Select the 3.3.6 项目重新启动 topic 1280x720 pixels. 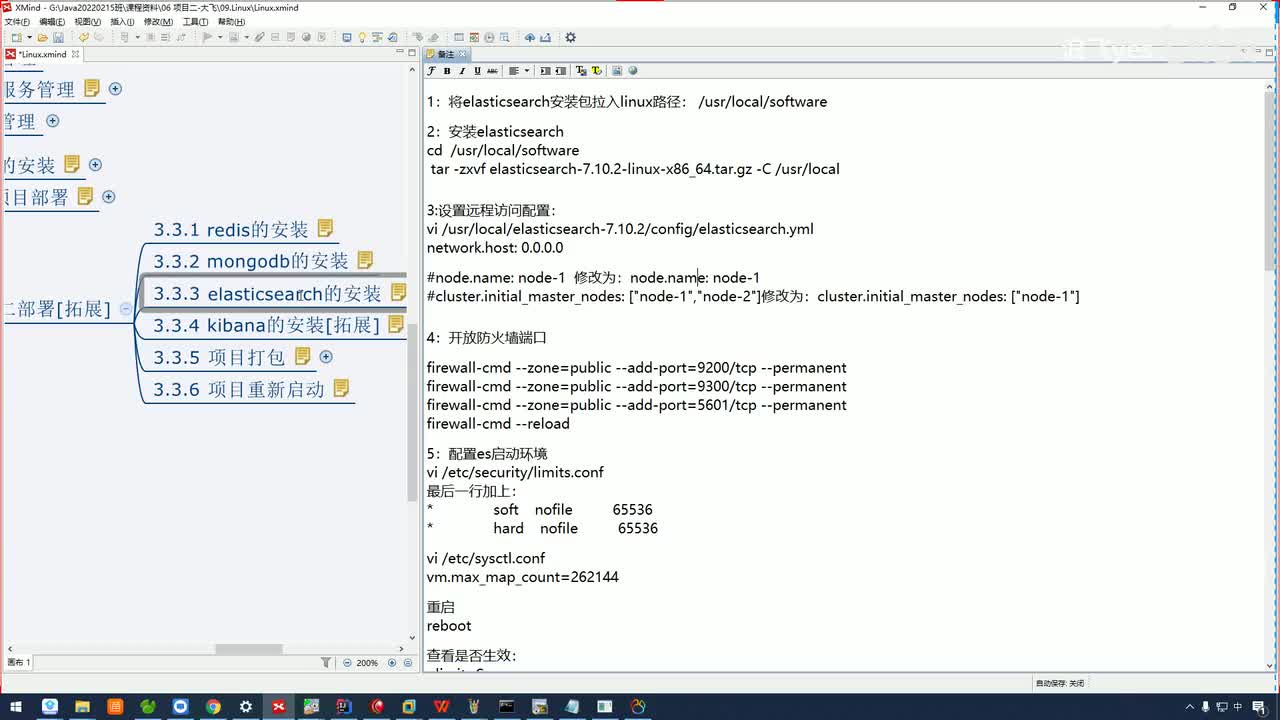tap(239, 389)
